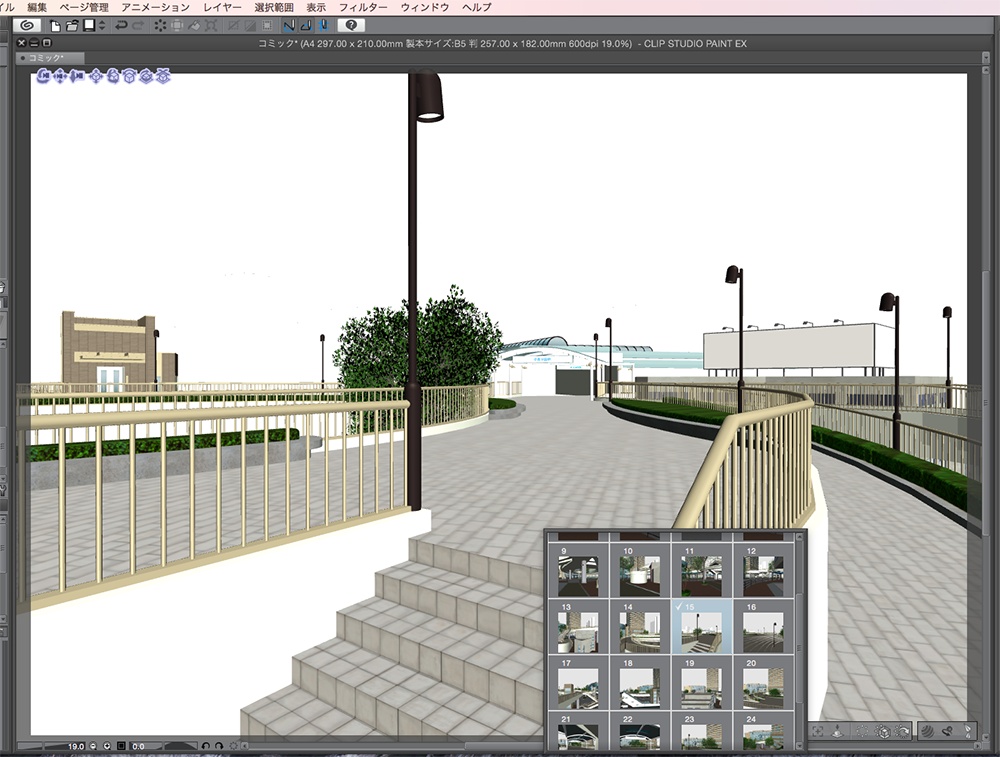Click the rotate camera 3D manipulator icon

point(44,77)
